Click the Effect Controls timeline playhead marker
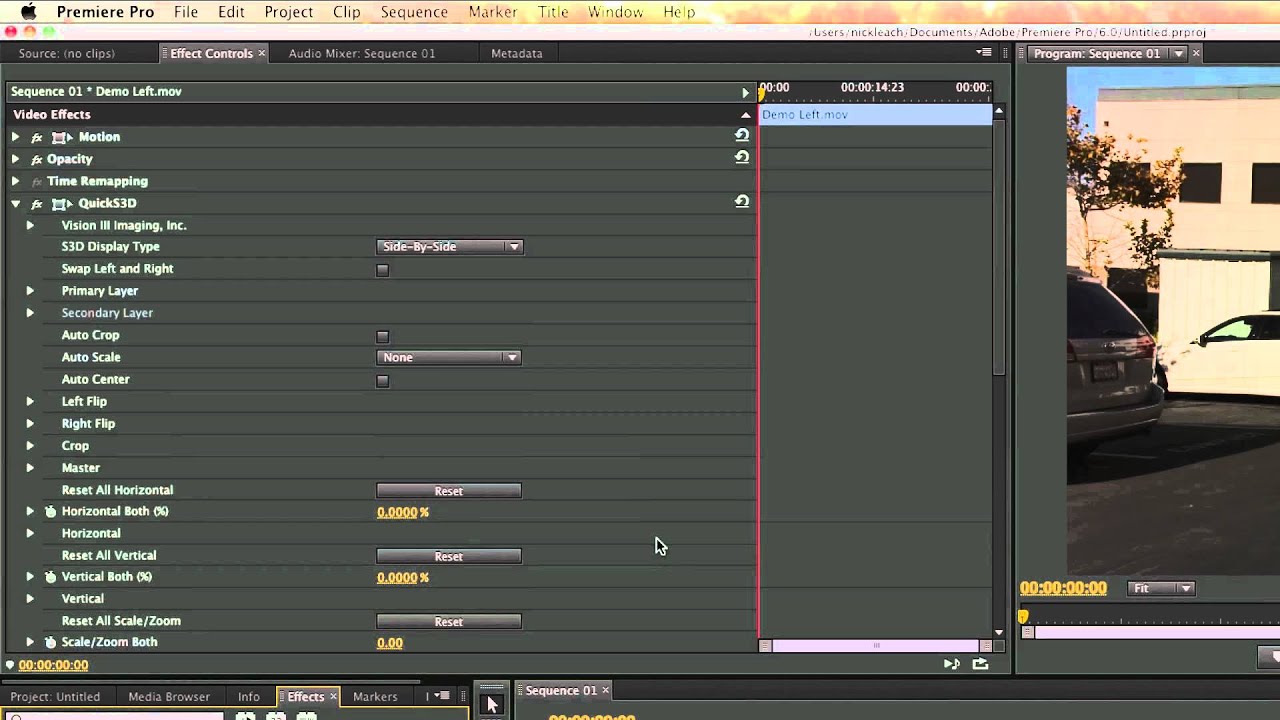Image resolution: width=1280 pixels, height=720 pixels. click(761, 93)
